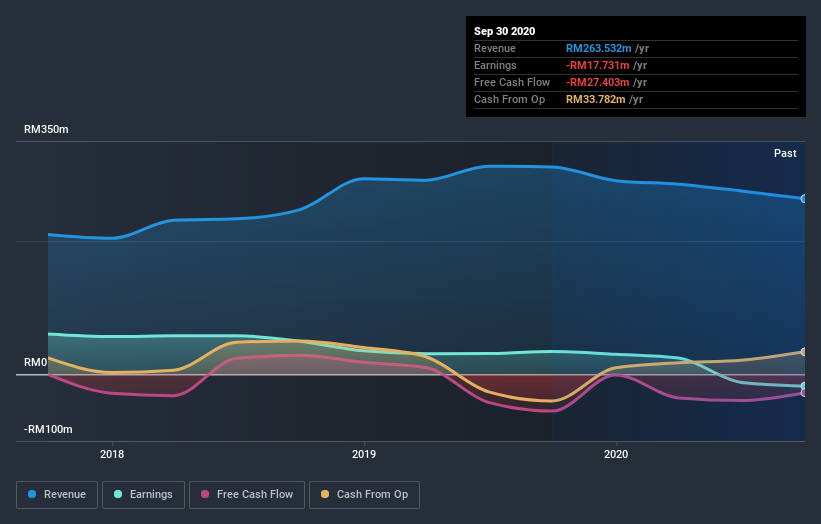Click the blue Revenue endpoint marker
821x524 pixels.
coord(803,199)
